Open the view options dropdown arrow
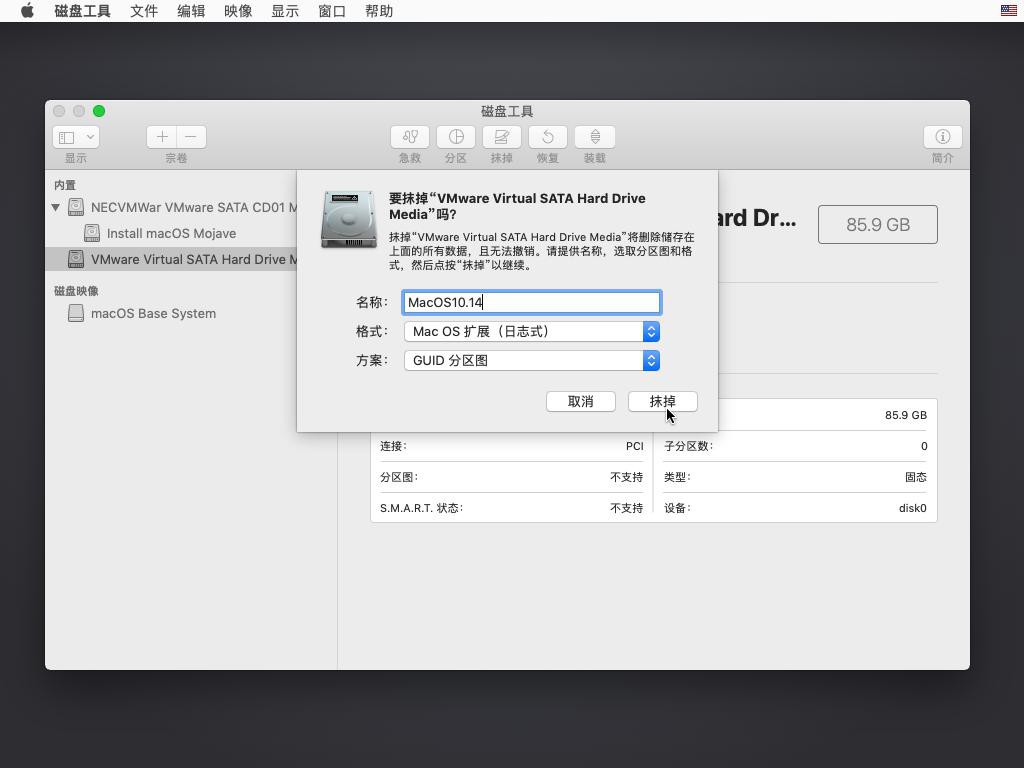 coord(91,137)
